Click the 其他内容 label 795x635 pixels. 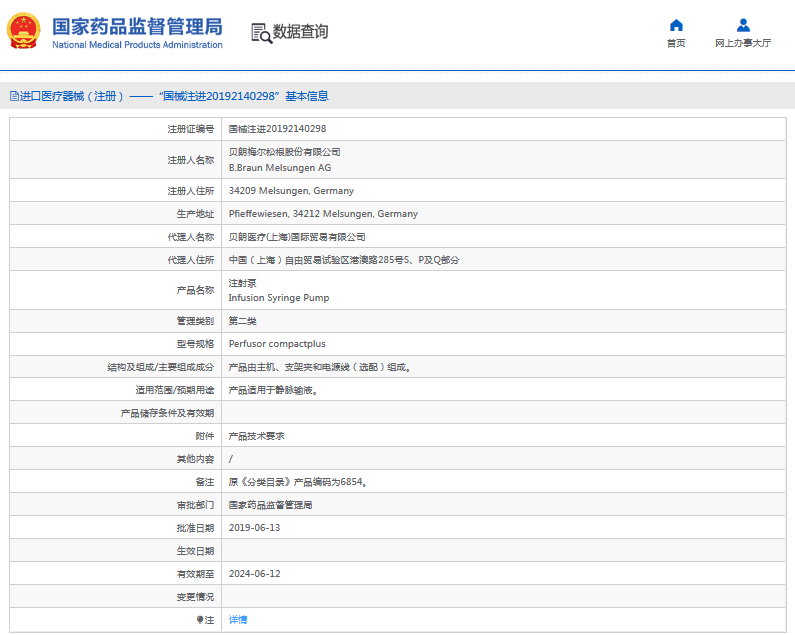(195, 459)
